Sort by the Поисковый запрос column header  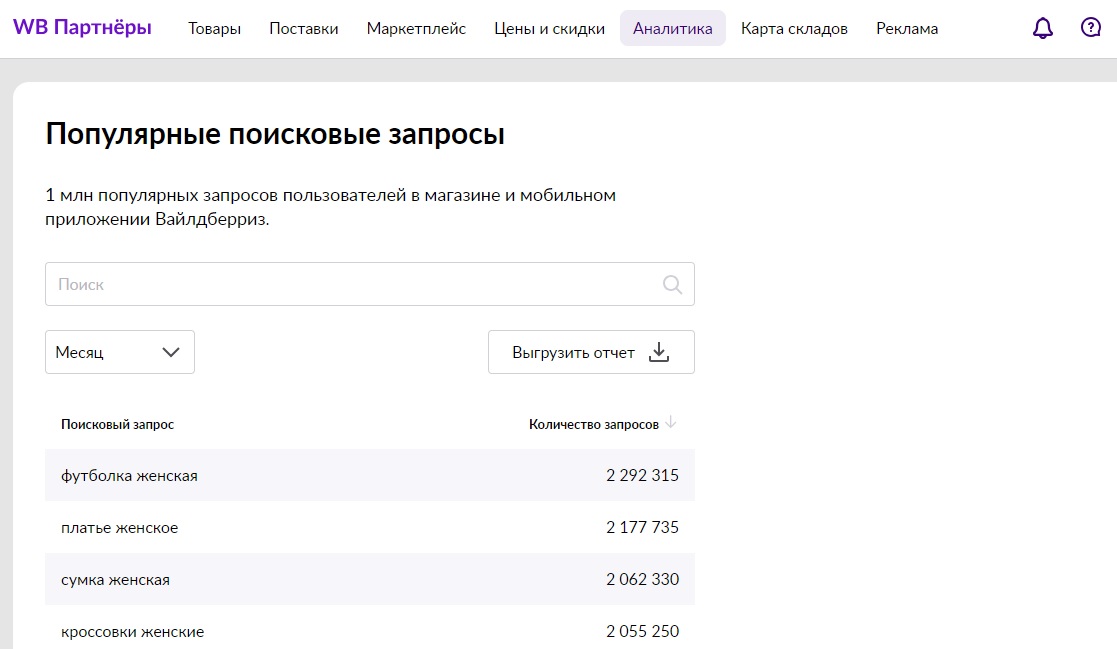[118, 425]
